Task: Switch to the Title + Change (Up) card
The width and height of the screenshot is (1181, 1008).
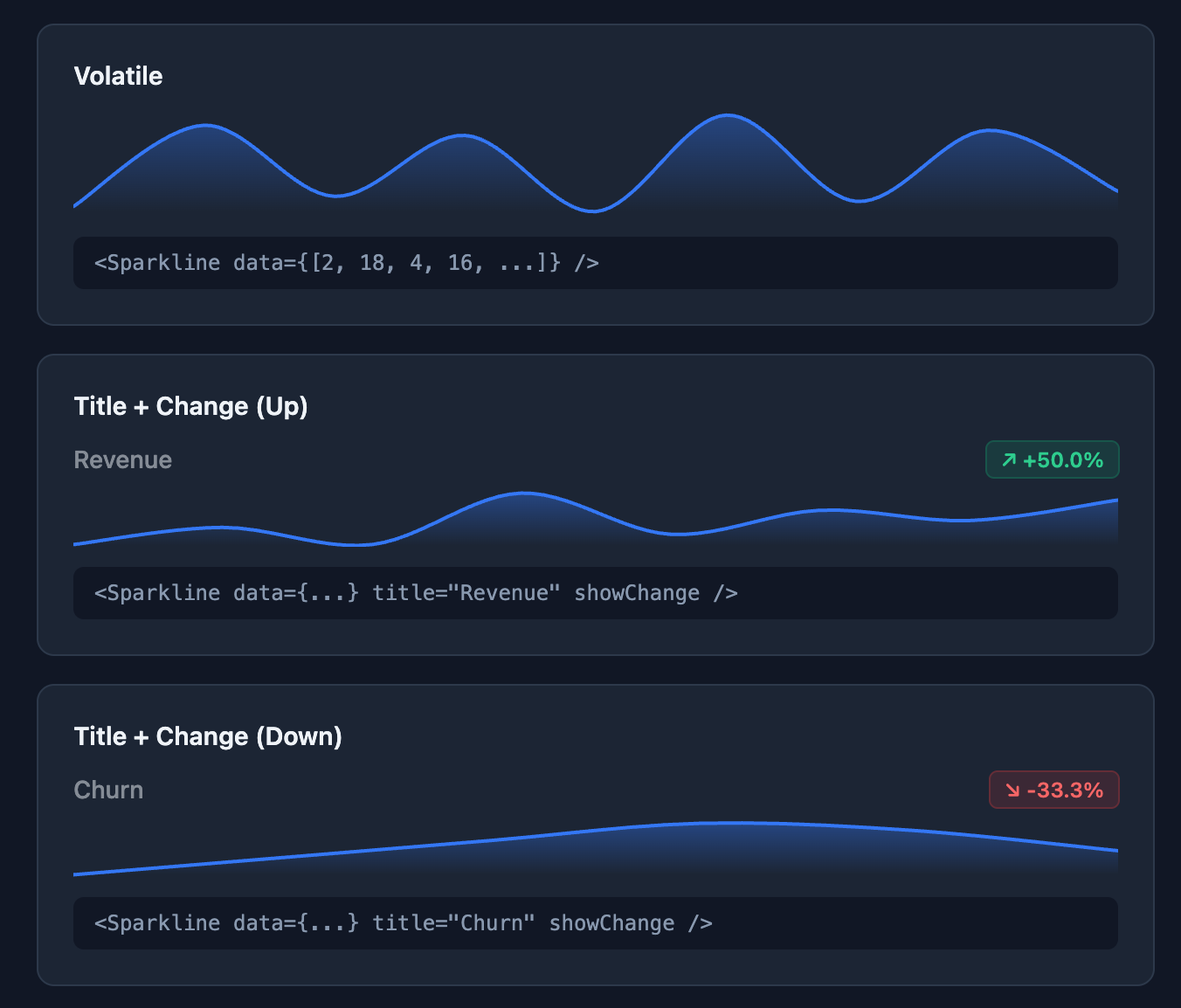Action: point(190,405)
